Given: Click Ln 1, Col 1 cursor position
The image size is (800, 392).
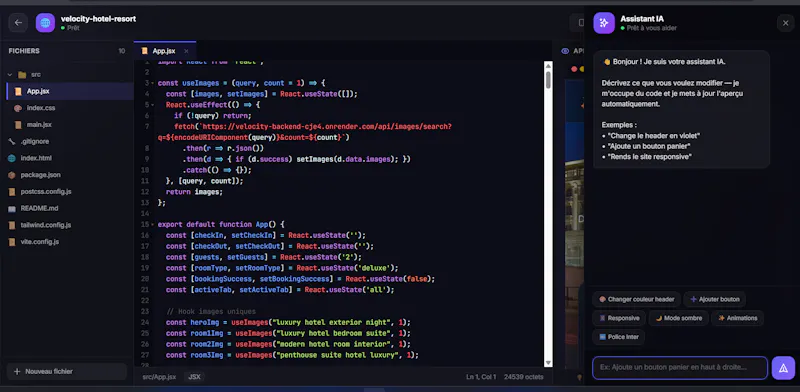Looking at the screenshot, I should pos(481,377).
